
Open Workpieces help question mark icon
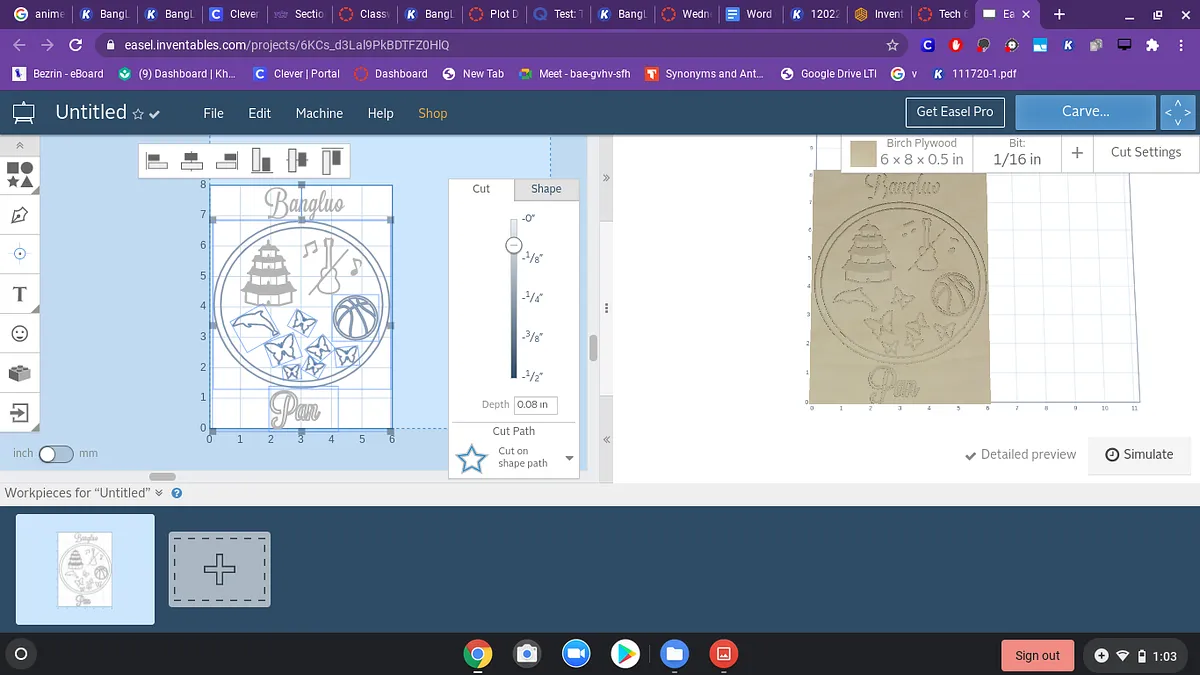(x=177, y=493)
